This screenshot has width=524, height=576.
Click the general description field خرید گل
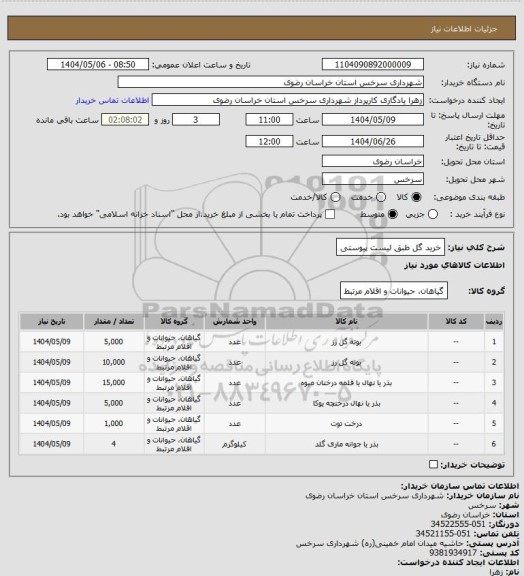pos(390,247)
